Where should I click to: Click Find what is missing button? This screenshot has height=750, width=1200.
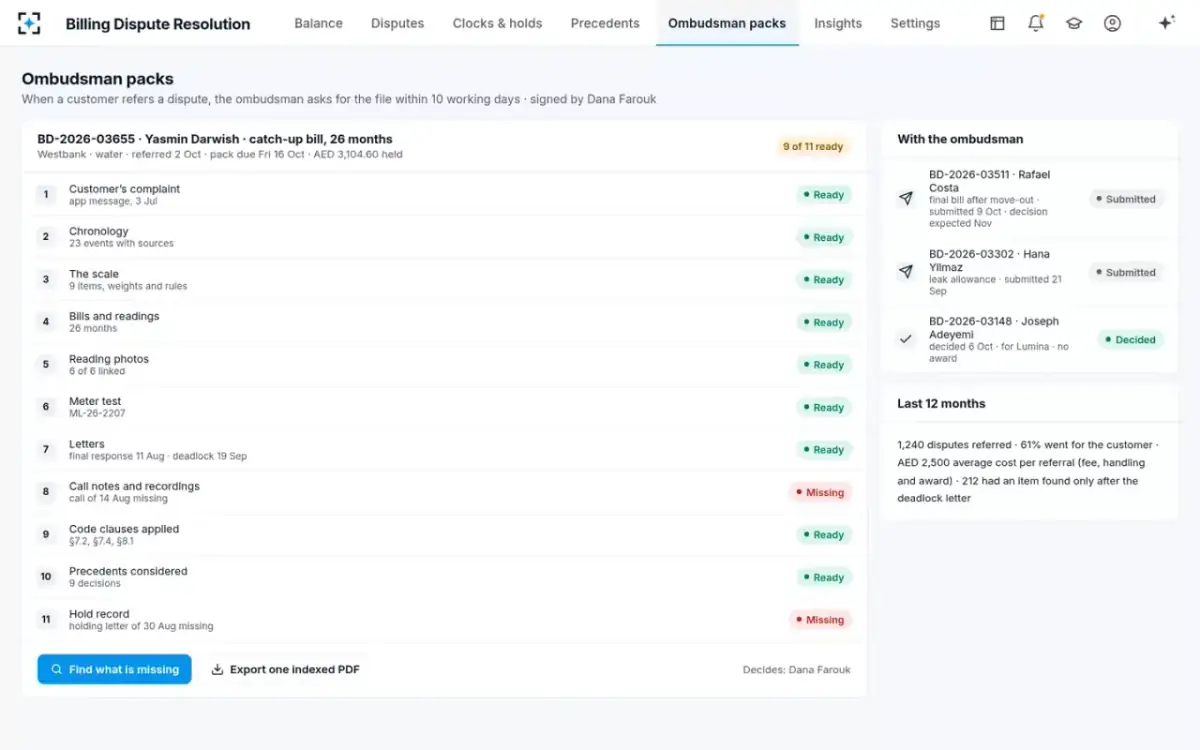coord(114,669)
